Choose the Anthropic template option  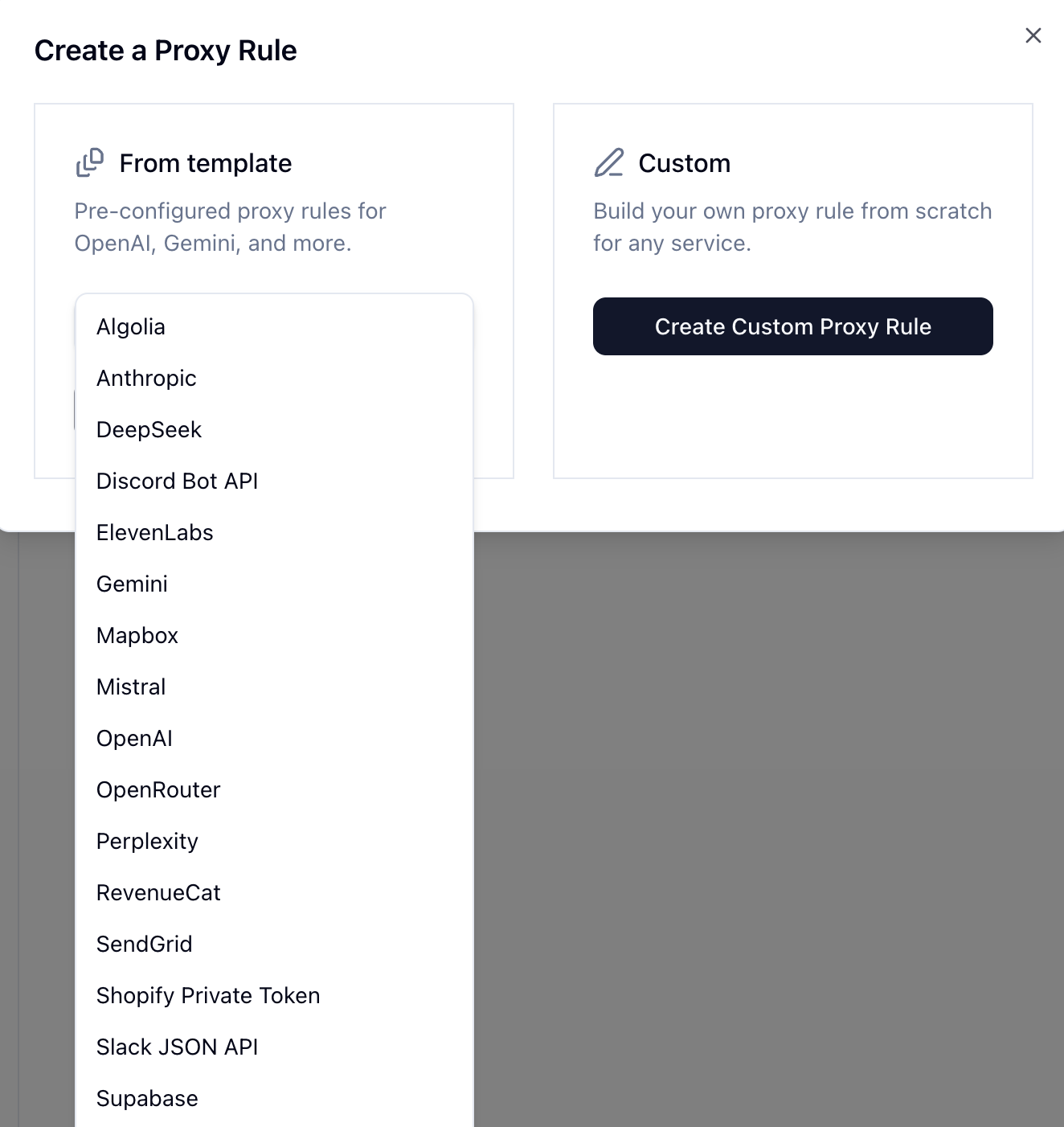(146, 379)
